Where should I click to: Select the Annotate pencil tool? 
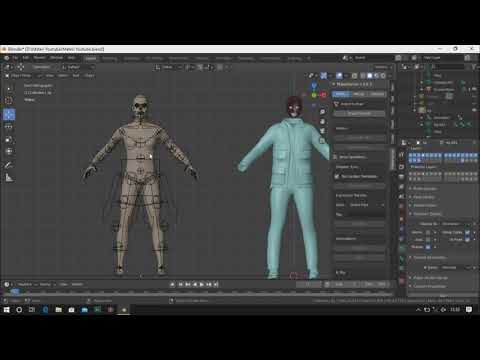(9, 165)
